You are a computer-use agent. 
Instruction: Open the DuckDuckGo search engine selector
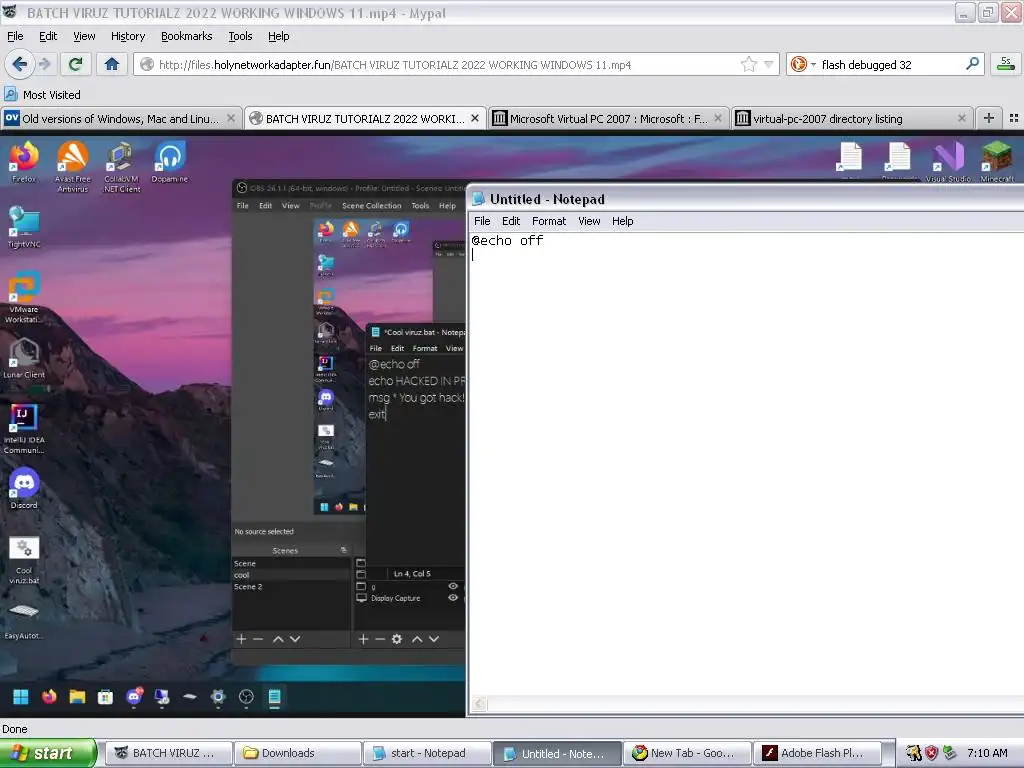[803, 64]
